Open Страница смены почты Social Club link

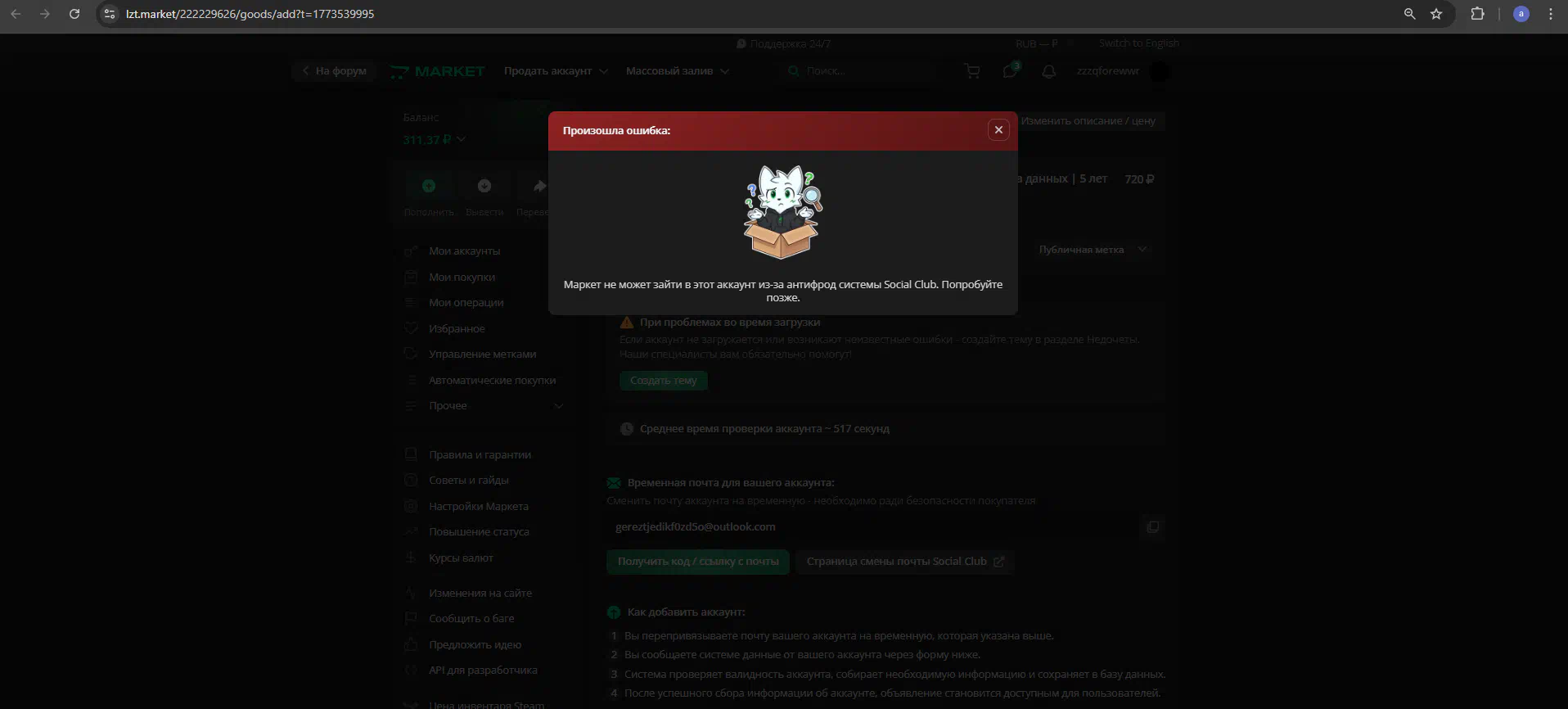coord(904,562)
